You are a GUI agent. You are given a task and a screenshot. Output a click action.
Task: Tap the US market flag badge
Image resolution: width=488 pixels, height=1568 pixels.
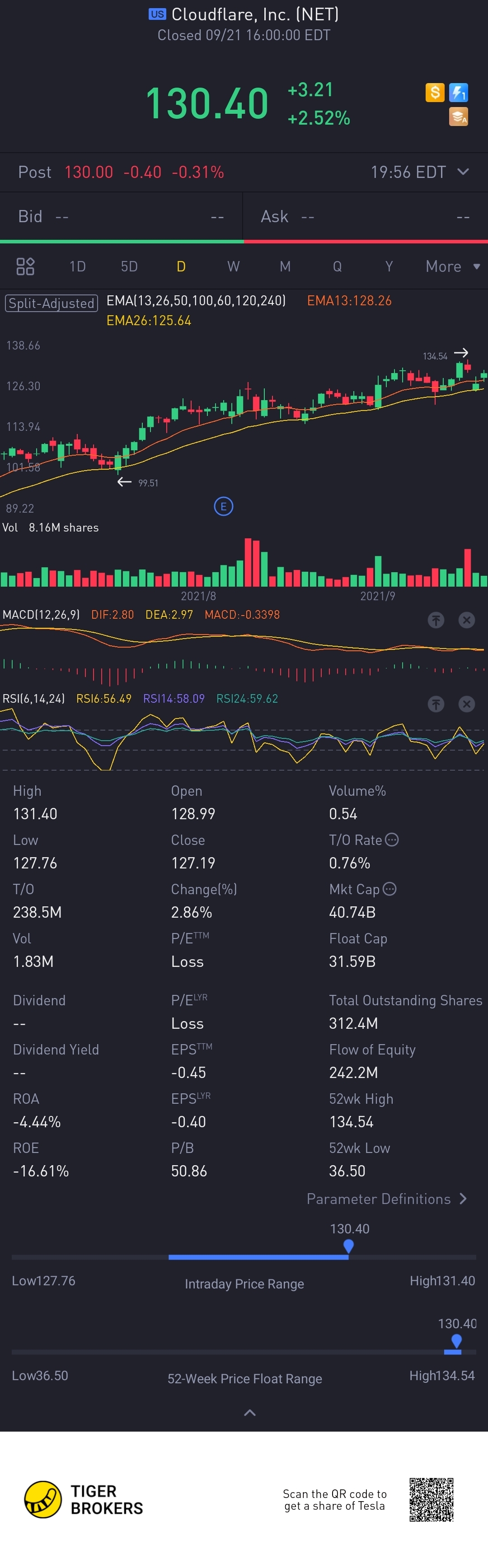click(157, 14)
